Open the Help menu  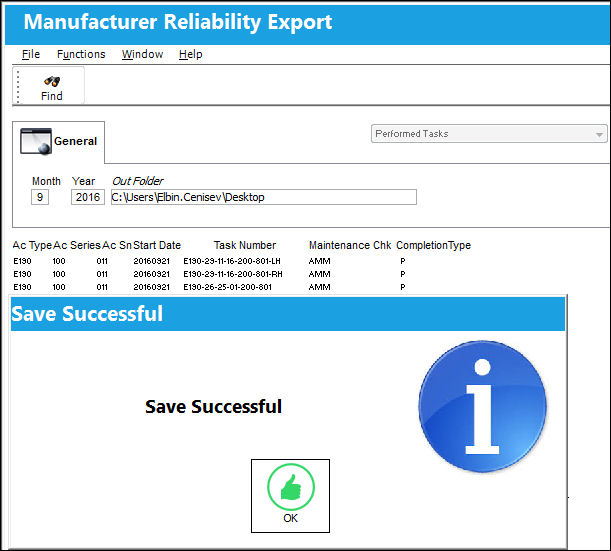[x=191, y=54]
